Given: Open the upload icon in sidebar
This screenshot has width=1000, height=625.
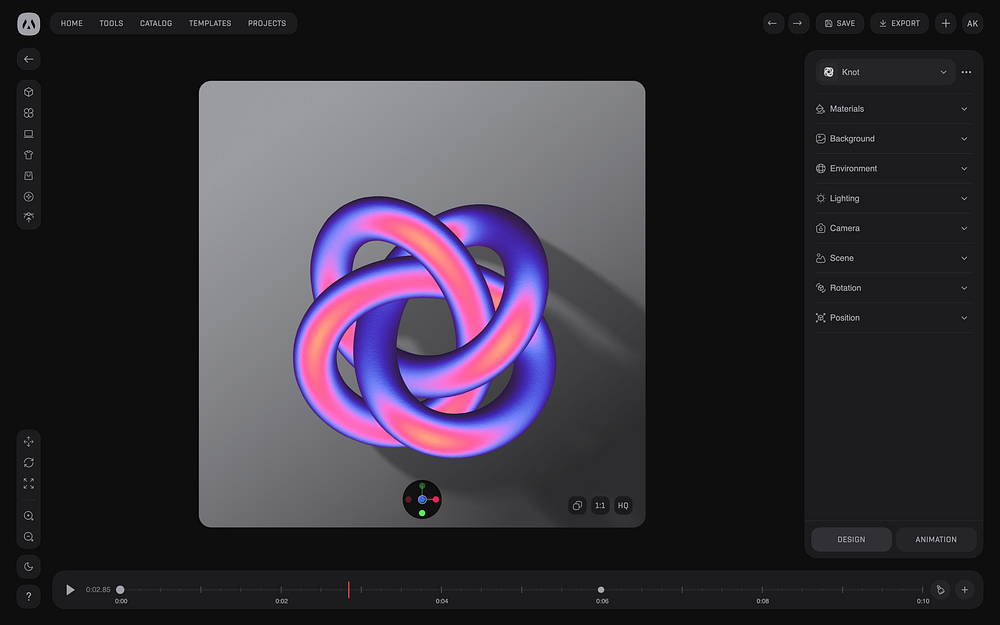Looking at the screenshot, I should click(x=29, y=217).
